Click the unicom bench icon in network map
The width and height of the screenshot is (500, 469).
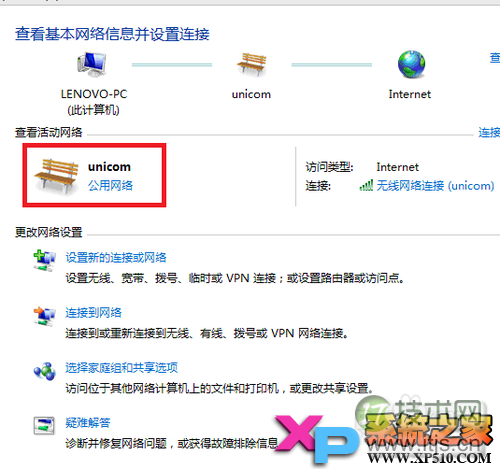point(252,64)
